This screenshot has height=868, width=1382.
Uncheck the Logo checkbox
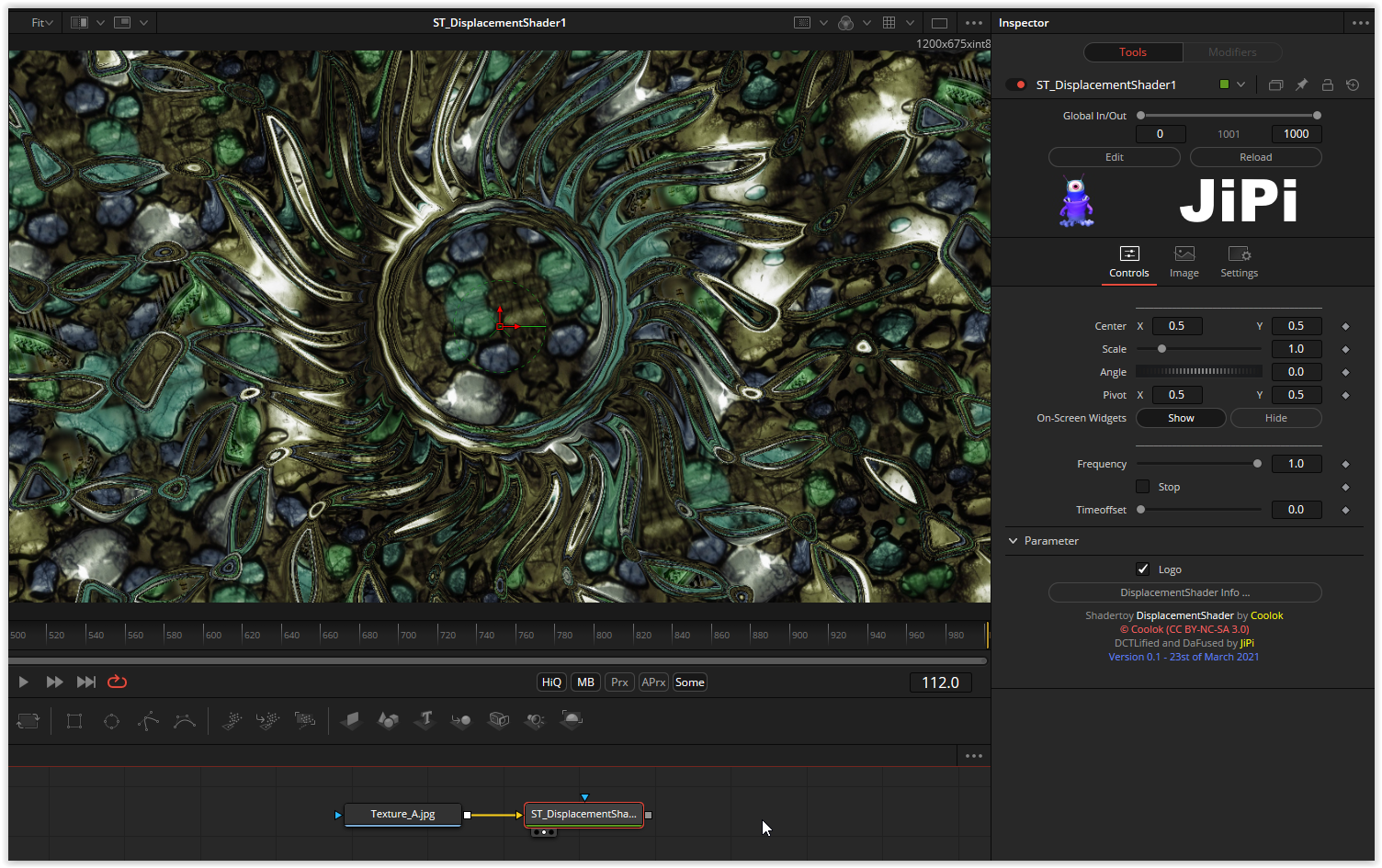click(x=1142, y=569)
